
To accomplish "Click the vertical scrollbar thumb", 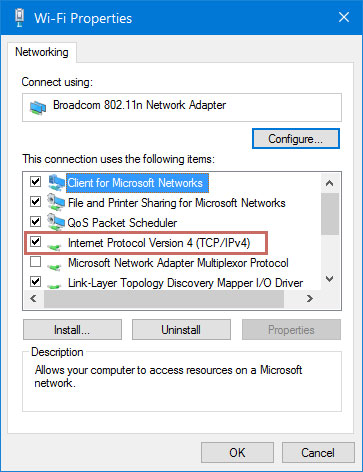I will coord(330,214).
